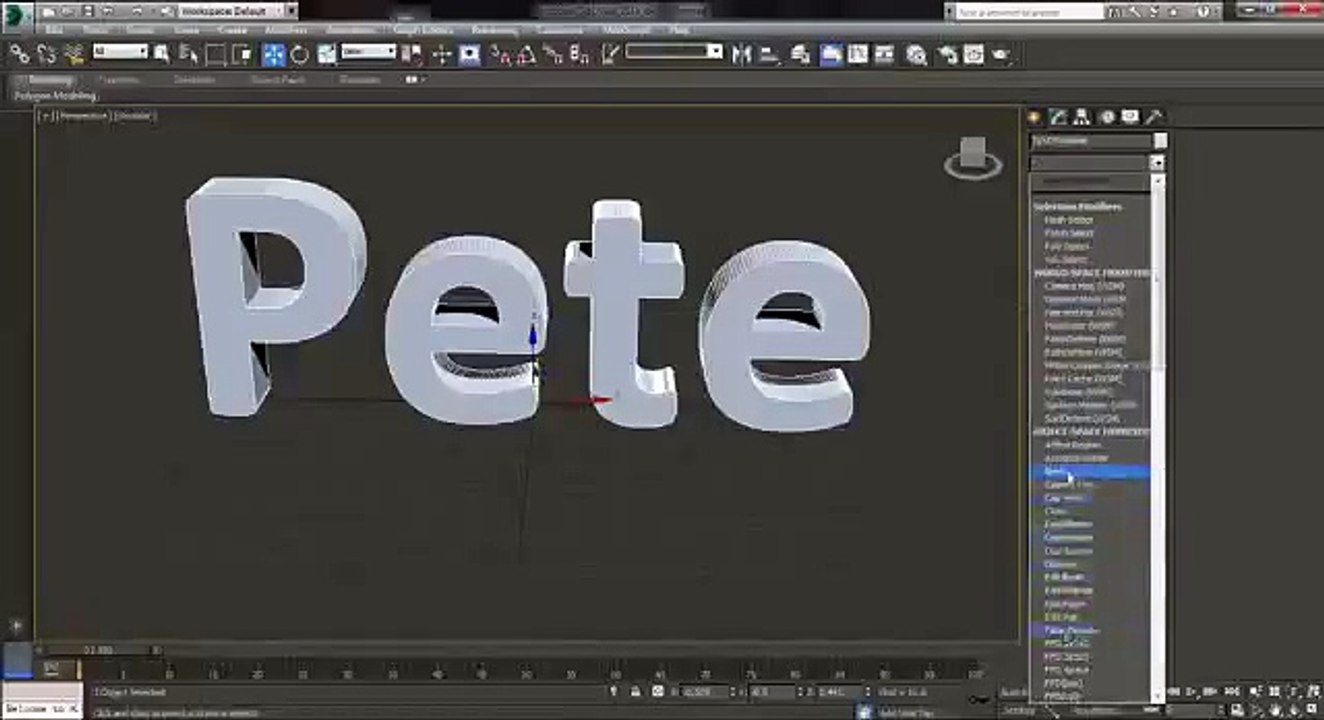1324x720 pixels.
Task: Open the Curve Editor
Action: pos(858,54)
